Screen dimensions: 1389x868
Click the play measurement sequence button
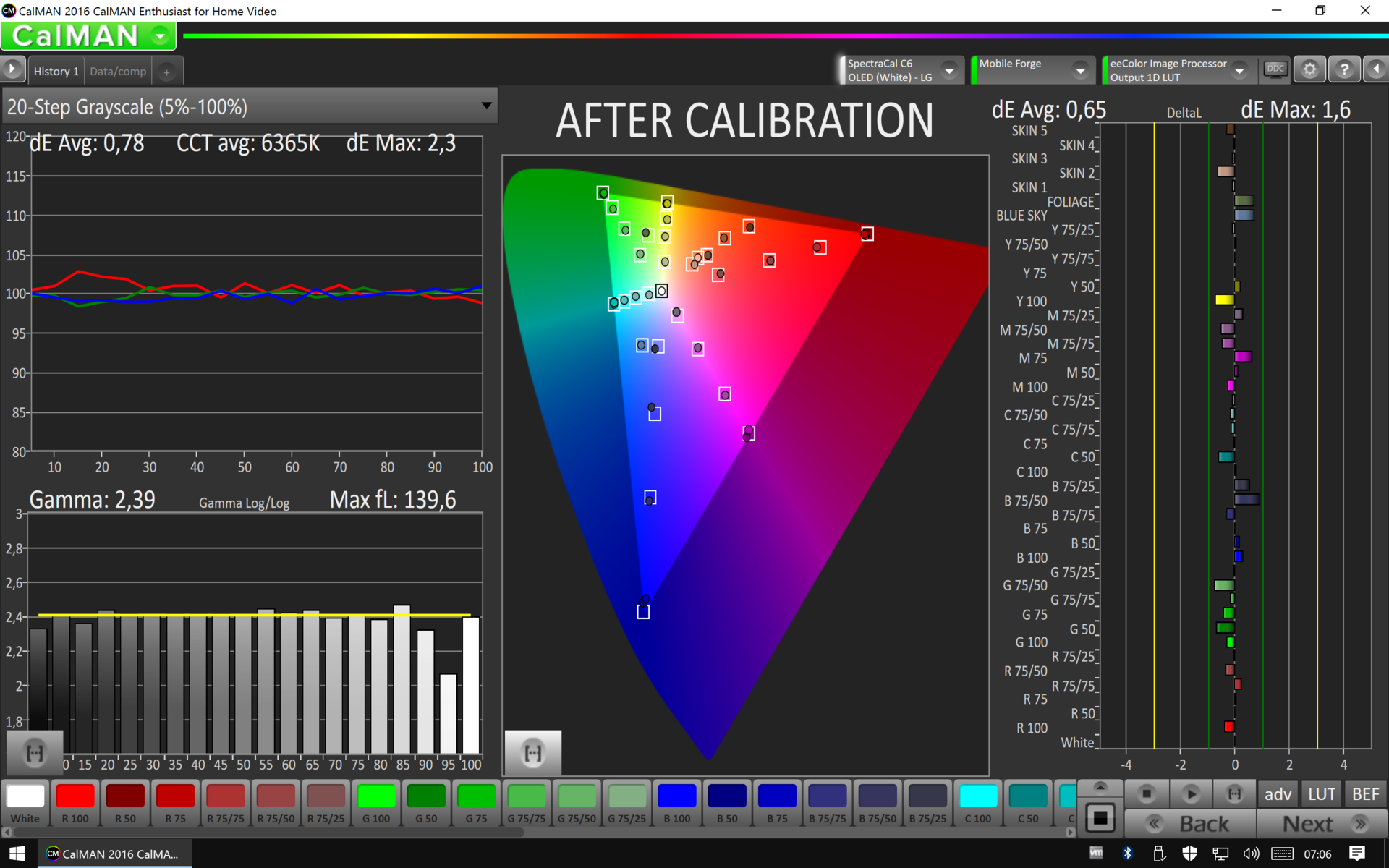1191,793
